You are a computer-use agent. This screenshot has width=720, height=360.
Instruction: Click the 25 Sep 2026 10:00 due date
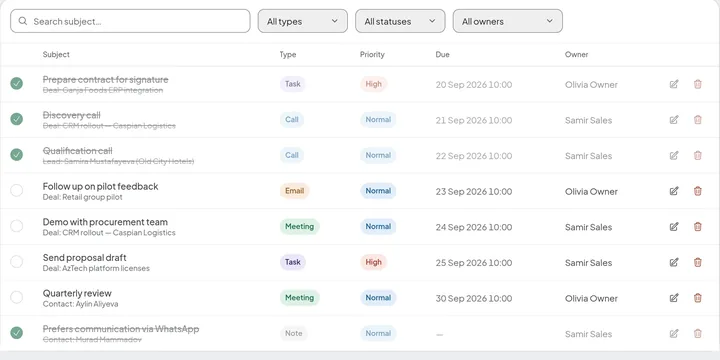473,263
